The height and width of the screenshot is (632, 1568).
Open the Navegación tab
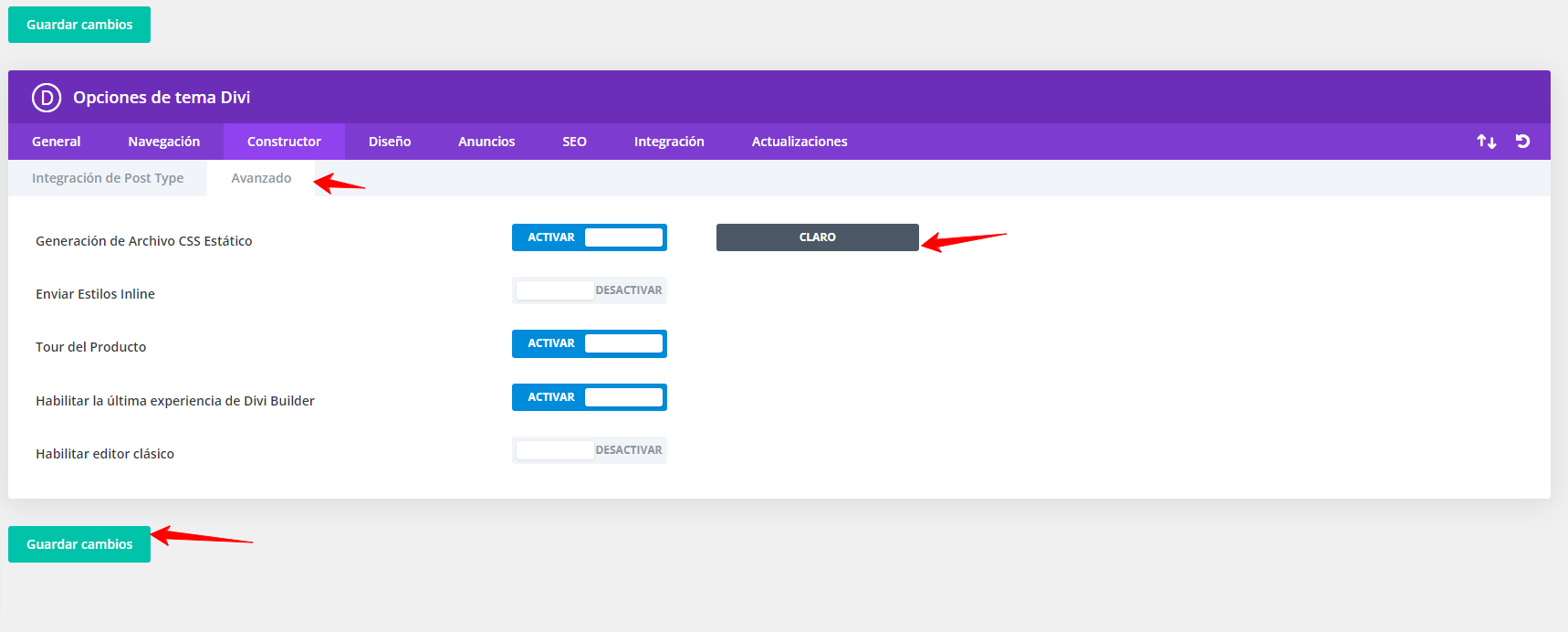(x=164, y=142)
